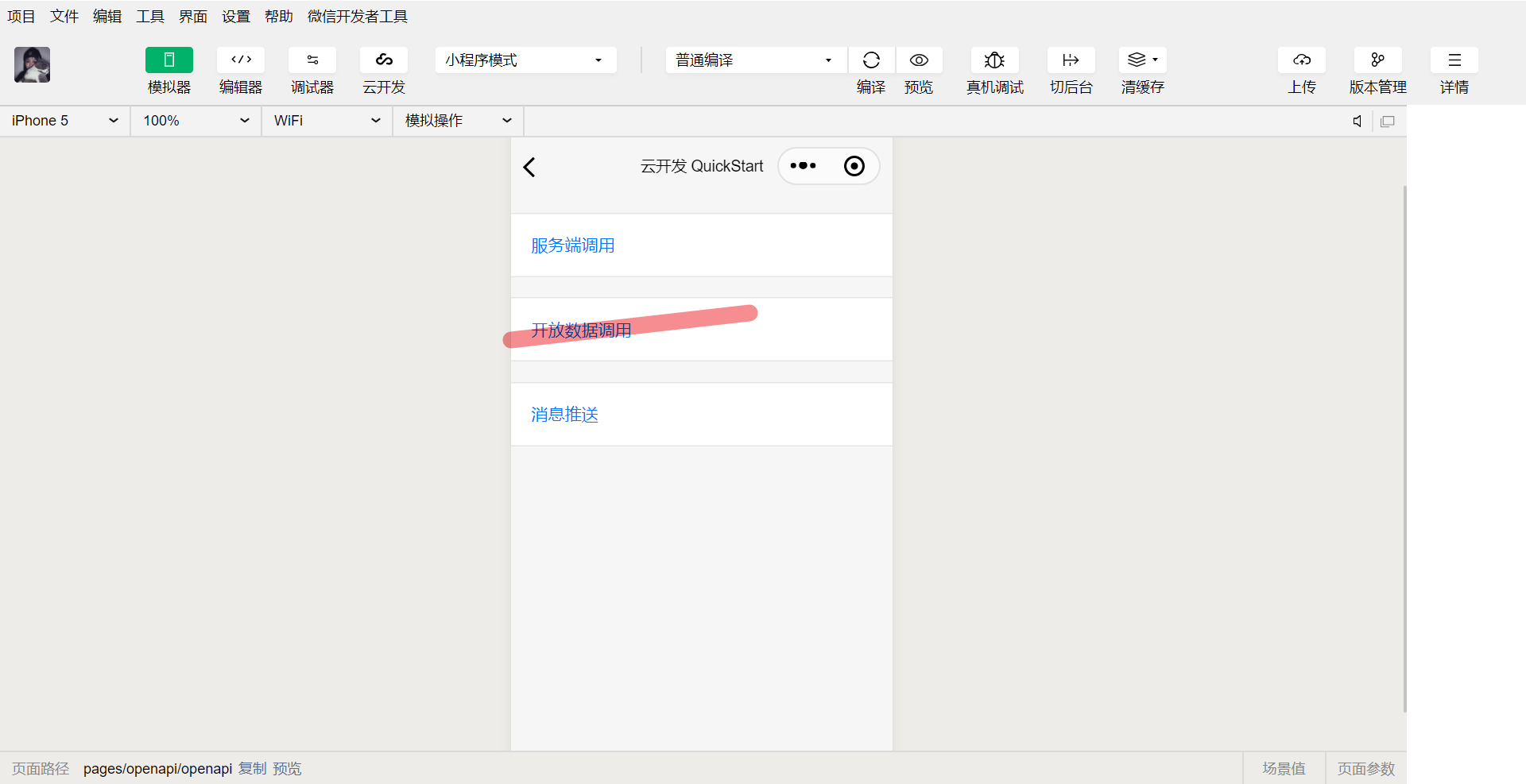
Task: Open the 云开发 cloud development console
Action: tap(384, 60)
